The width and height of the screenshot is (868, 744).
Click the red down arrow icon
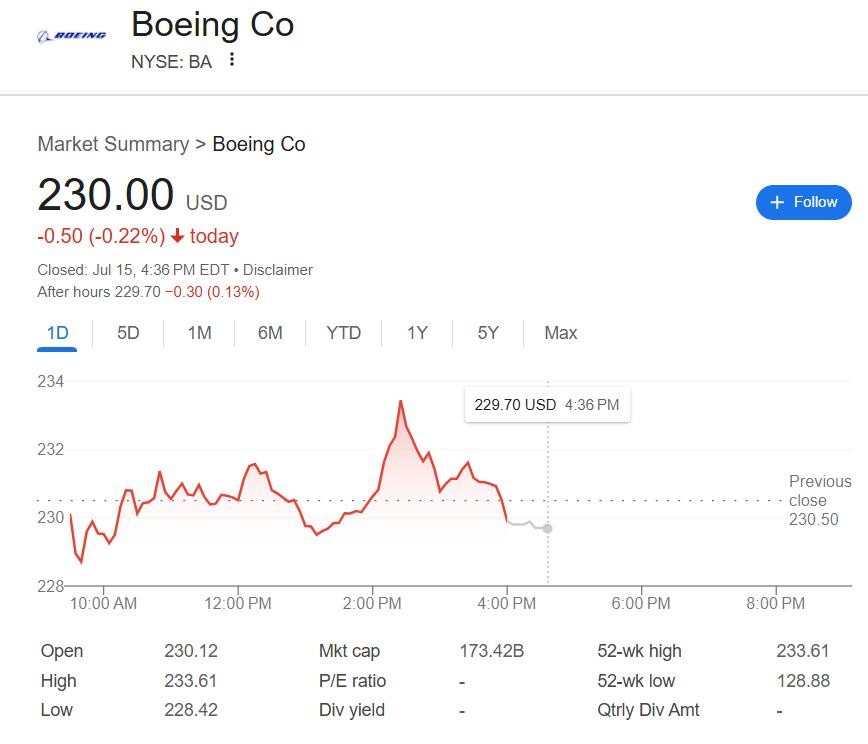(x=177, y=237)
